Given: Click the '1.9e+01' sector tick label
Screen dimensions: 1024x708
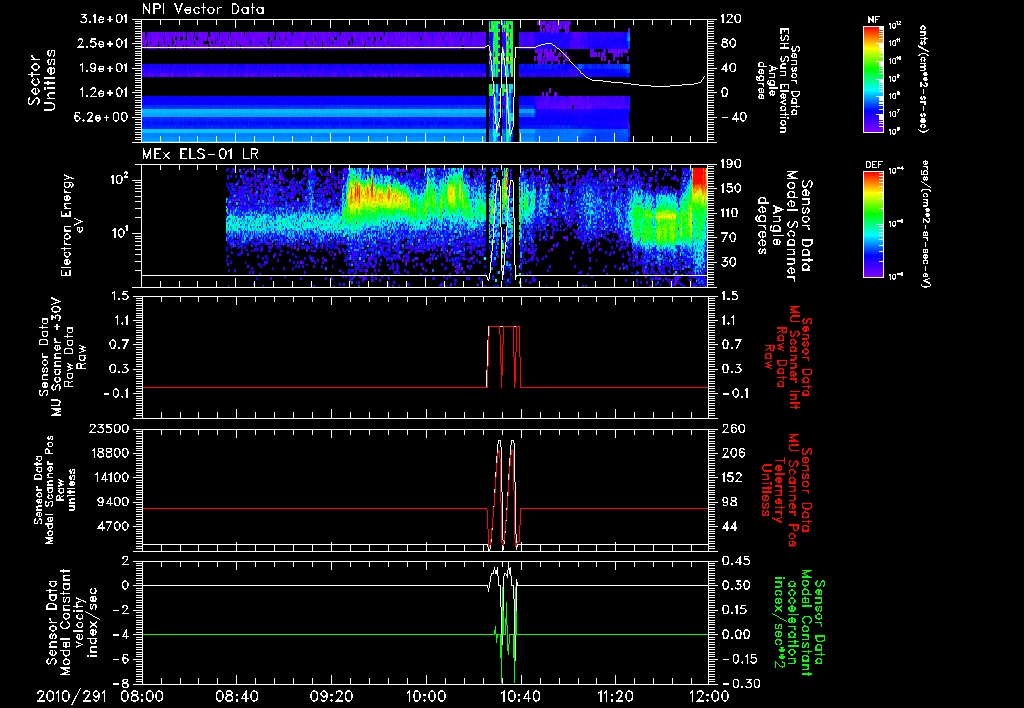Looking at the screenshot, I should click(x=106, y=68).
